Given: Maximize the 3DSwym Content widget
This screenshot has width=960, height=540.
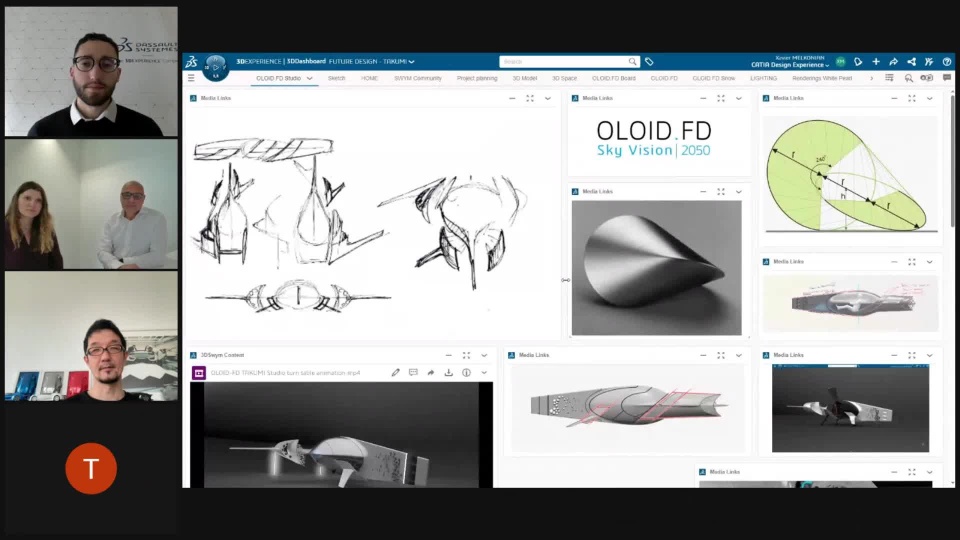Looking at the screenshot, I should tap(466, 355).
